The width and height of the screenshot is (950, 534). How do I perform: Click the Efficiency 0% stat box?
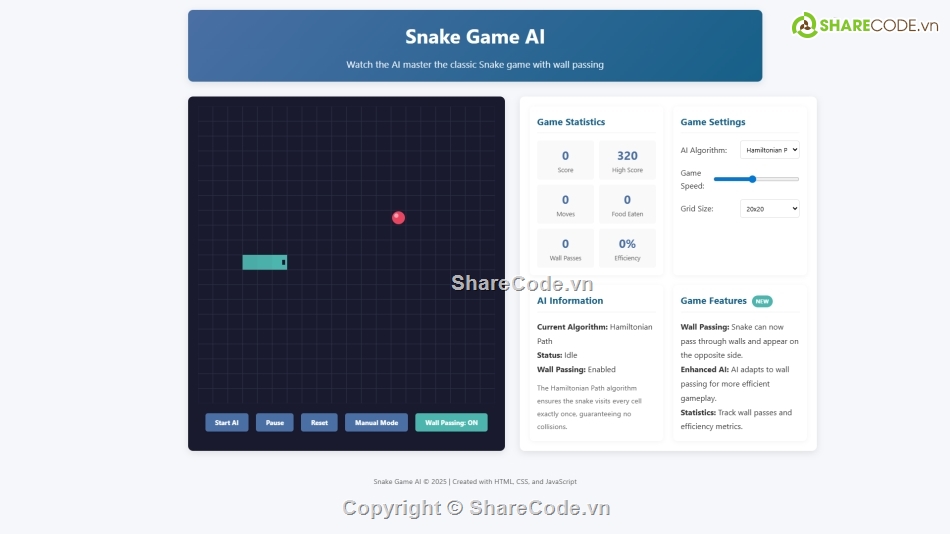coord(627,248)
